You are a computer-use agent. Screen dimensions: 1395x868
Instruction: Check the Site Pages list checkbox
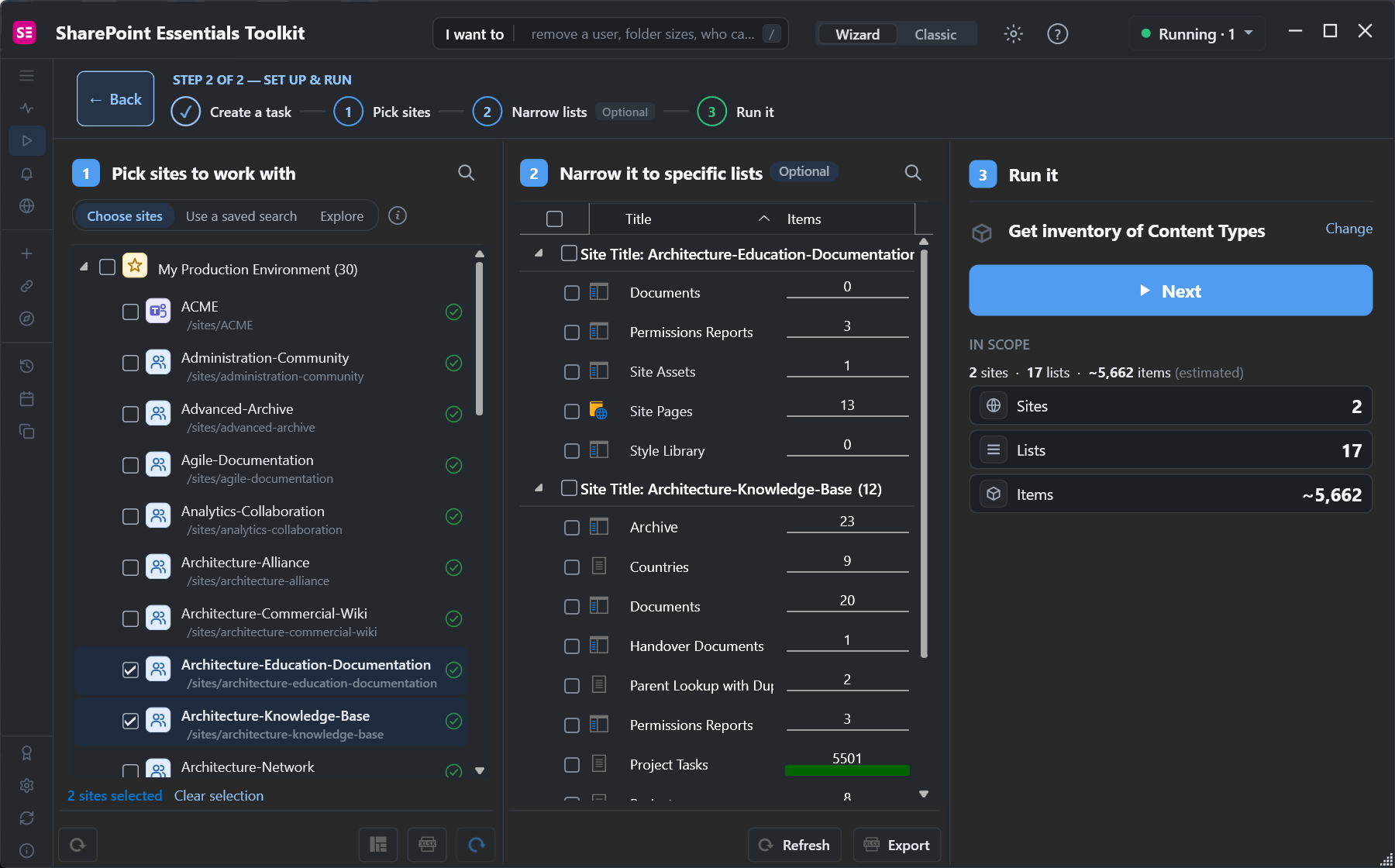click(572, 412)
